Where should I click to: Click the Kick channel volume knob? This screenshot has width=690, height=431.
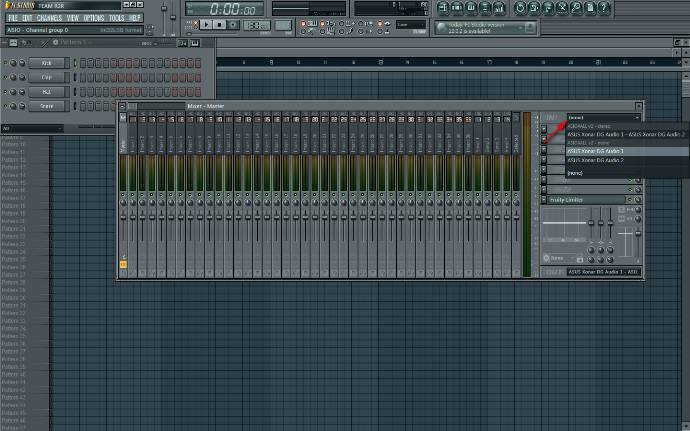coord(22,63)
